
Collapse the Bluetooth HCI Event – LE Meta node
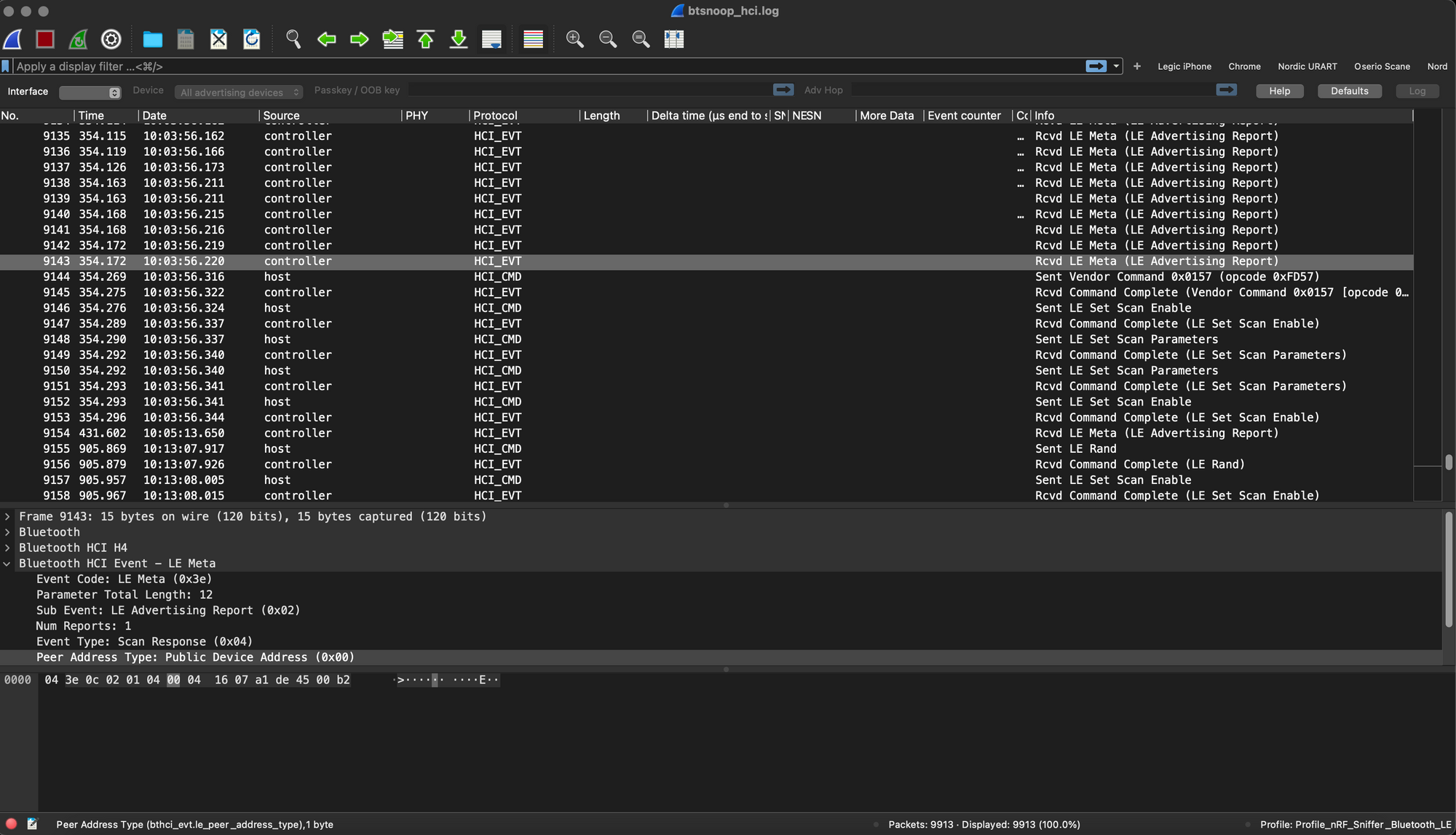7,563
